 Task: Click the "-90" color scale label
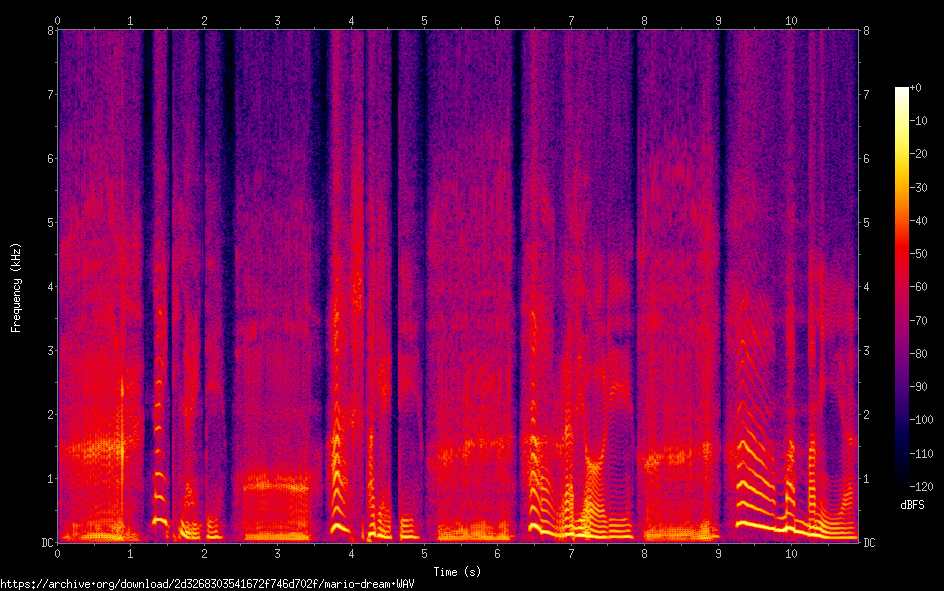pos(918,387)
